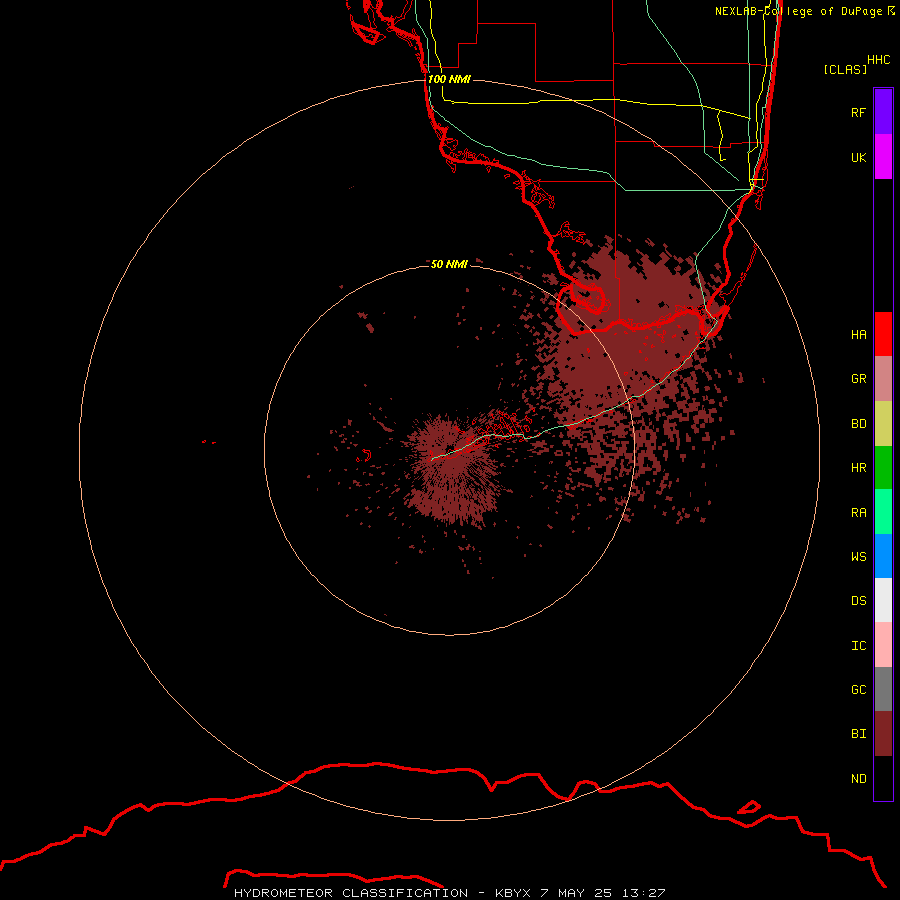Click the BI brown legend swatch
This screenshot has height=900, width=900.
click(x=883, y=734)
